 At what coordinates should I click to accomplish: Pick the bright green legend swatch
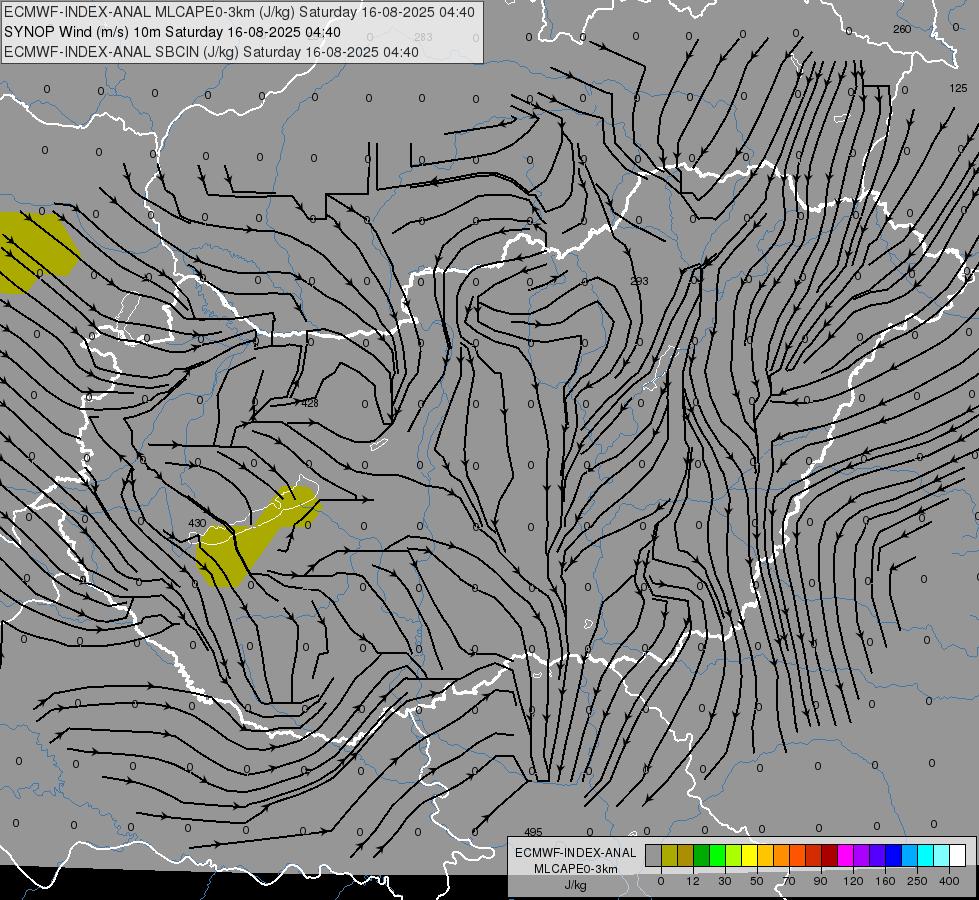coord(717,855)
